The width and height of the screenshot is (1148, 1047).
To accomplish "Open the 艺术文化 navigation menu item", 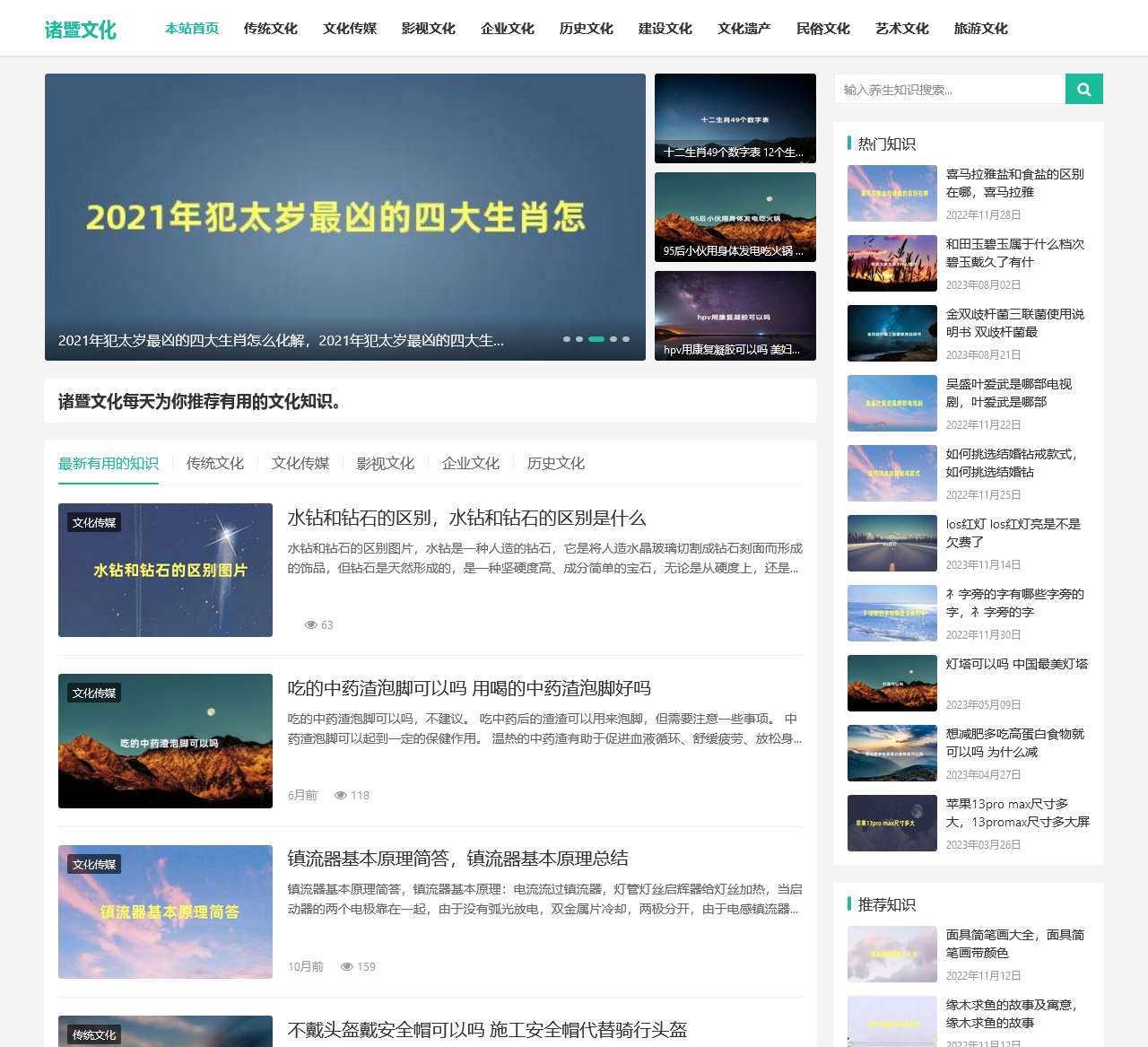I will 902,29.
